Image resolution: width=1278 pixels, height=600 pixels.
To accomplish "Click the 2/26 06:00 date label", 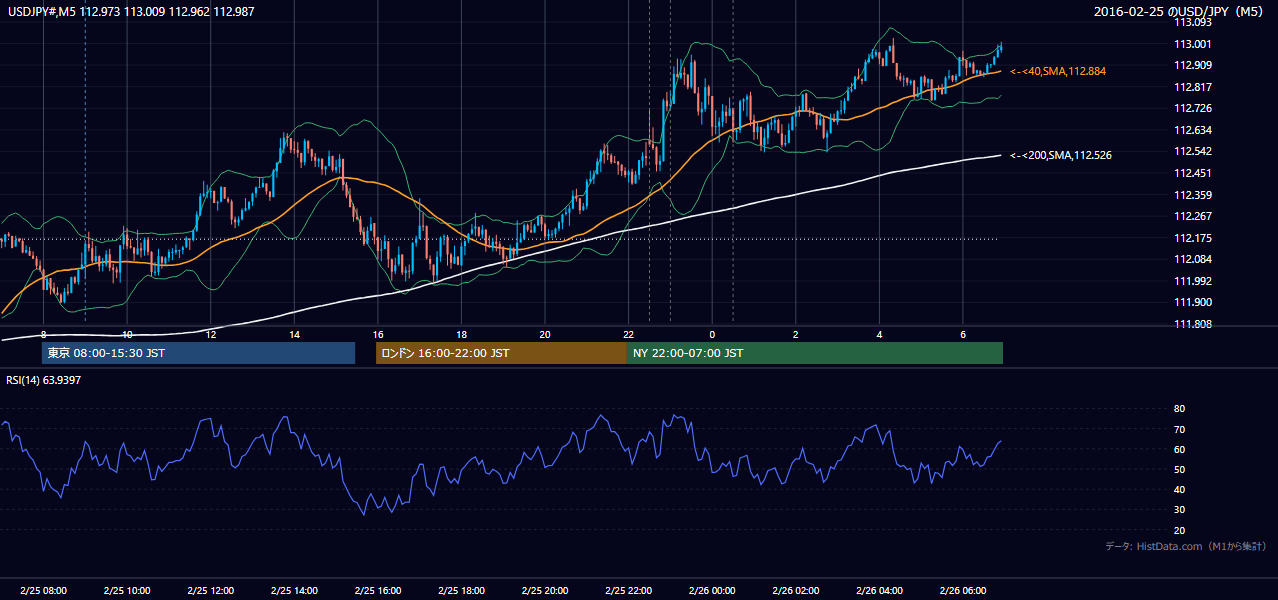I will [x=963, y=591].
